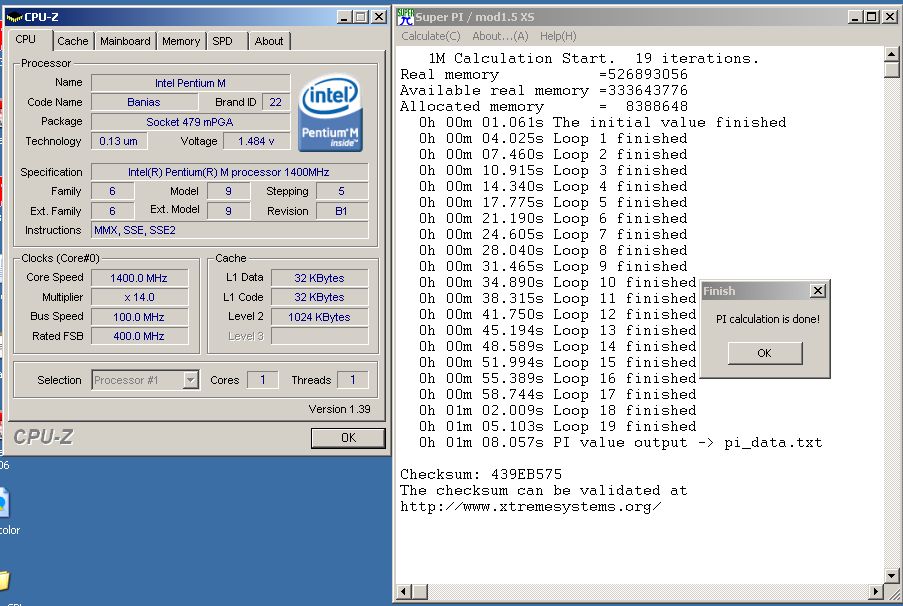Click the Code Name value 'Banias'
Image resolution: width=903 pixels, height=606 pixels.
tap(144, 103)
